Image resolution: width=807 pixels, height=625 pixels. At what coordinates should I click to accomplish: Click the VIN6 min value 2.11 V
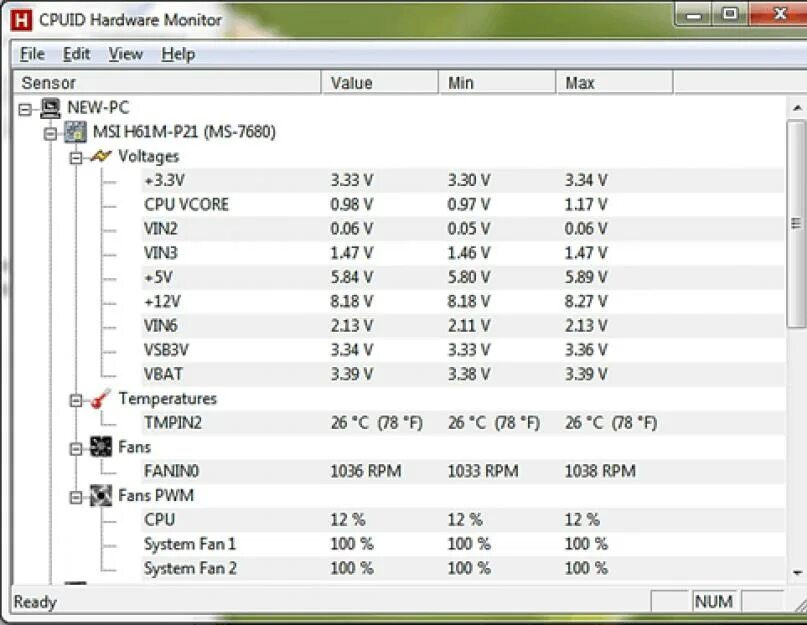tap(468, 325)
